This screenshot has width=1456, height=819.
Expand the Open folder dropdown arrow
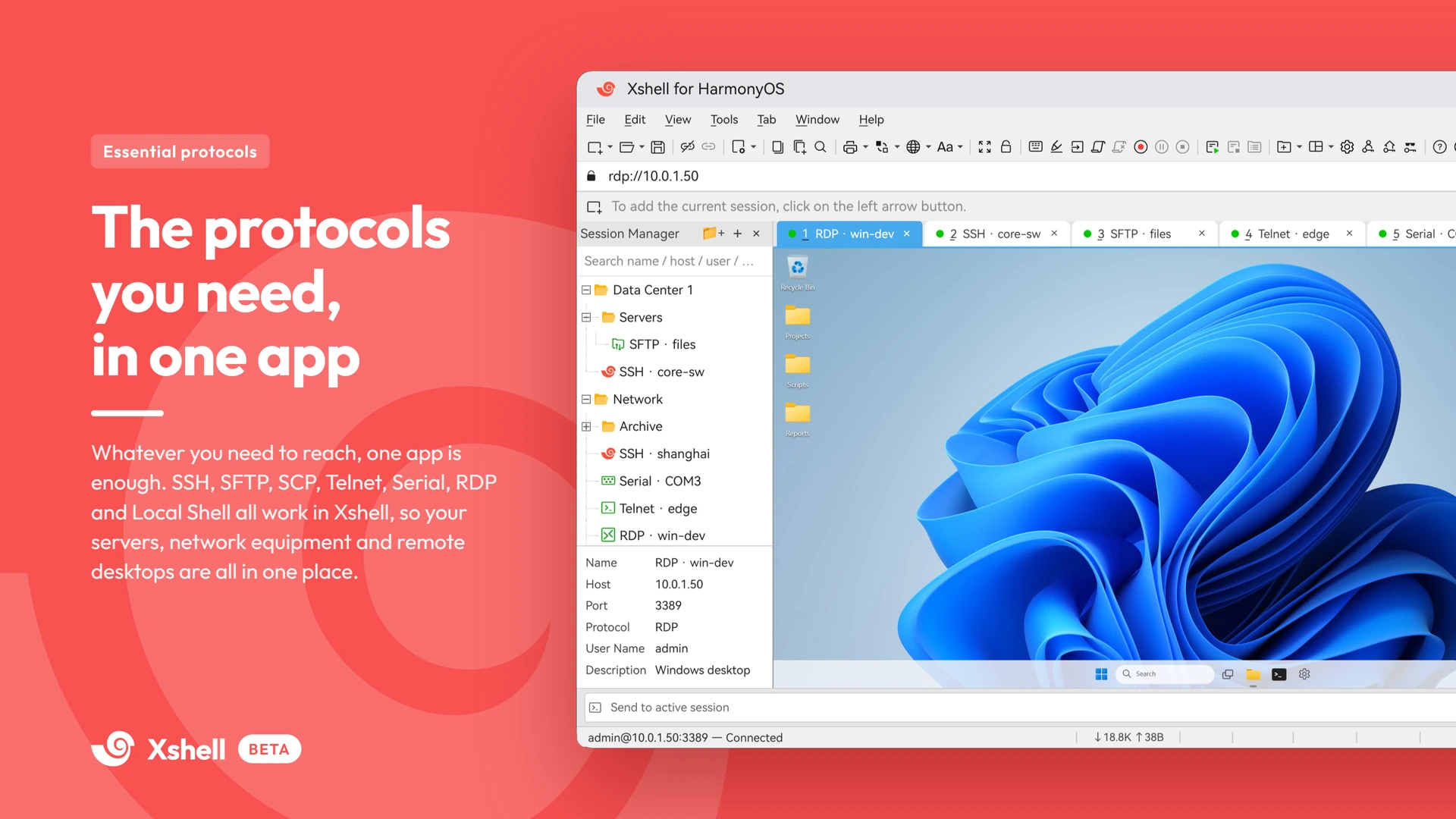(x=642, y=147)
